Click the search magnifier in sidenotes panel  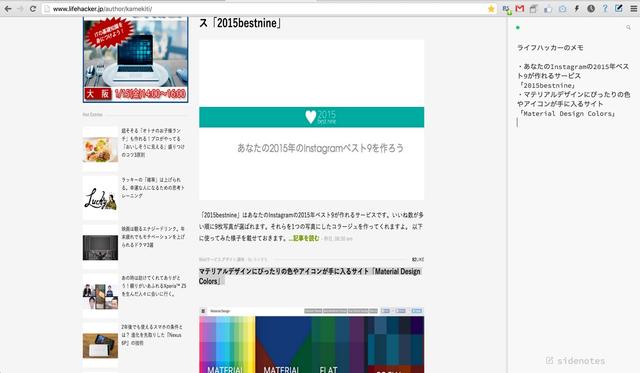628,27
